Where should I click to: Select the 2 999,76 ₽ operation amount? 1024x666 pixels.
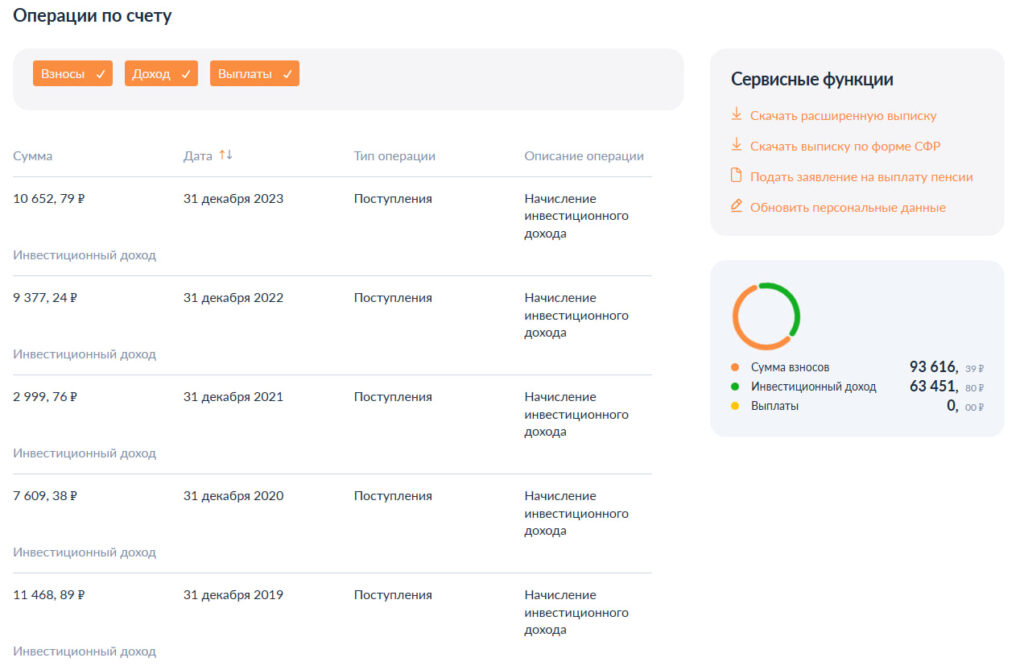coord(45,397)
